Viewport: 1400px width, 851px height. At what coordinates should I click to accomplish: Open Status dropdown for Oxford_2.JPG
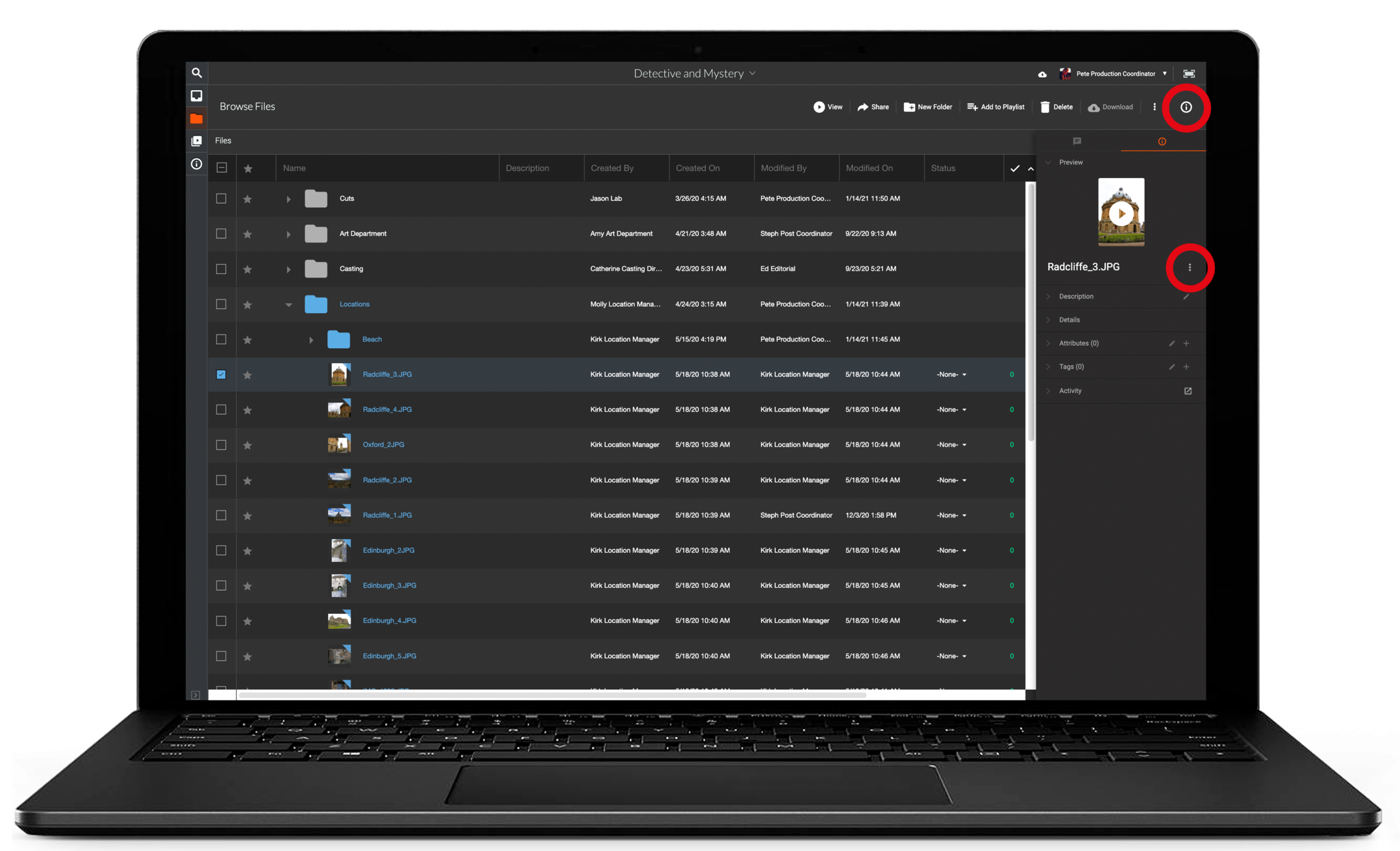click(952, 445)
